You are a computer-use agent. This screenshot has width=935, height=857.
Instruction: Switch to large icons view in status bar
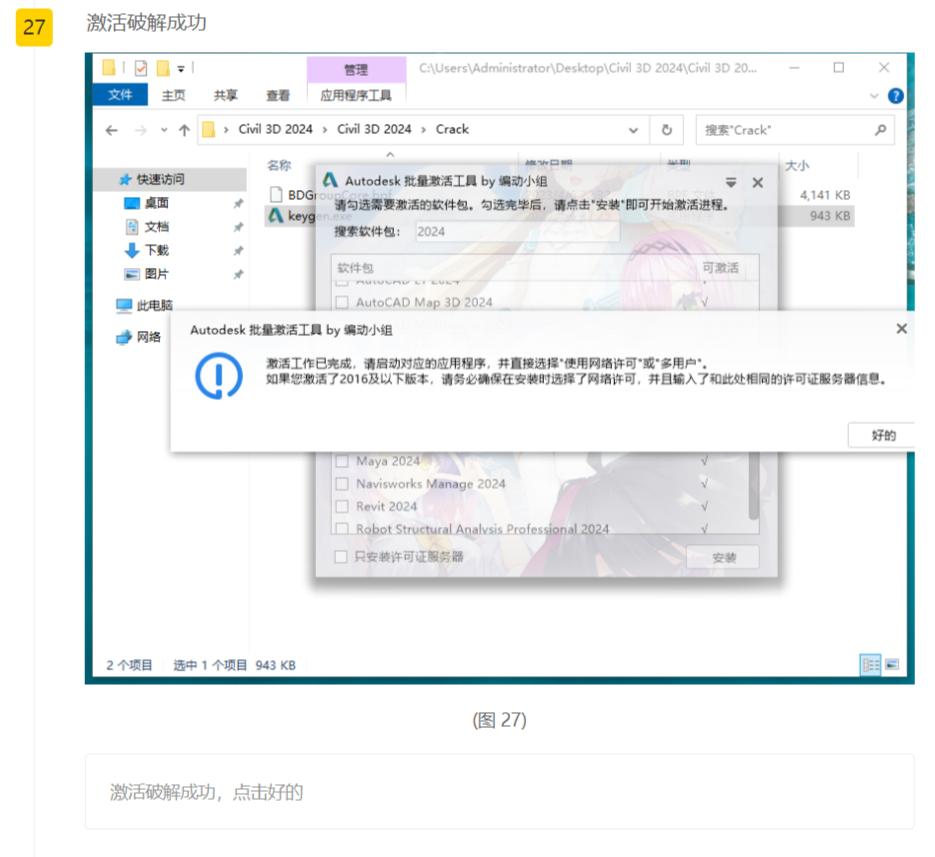[892, 664]
